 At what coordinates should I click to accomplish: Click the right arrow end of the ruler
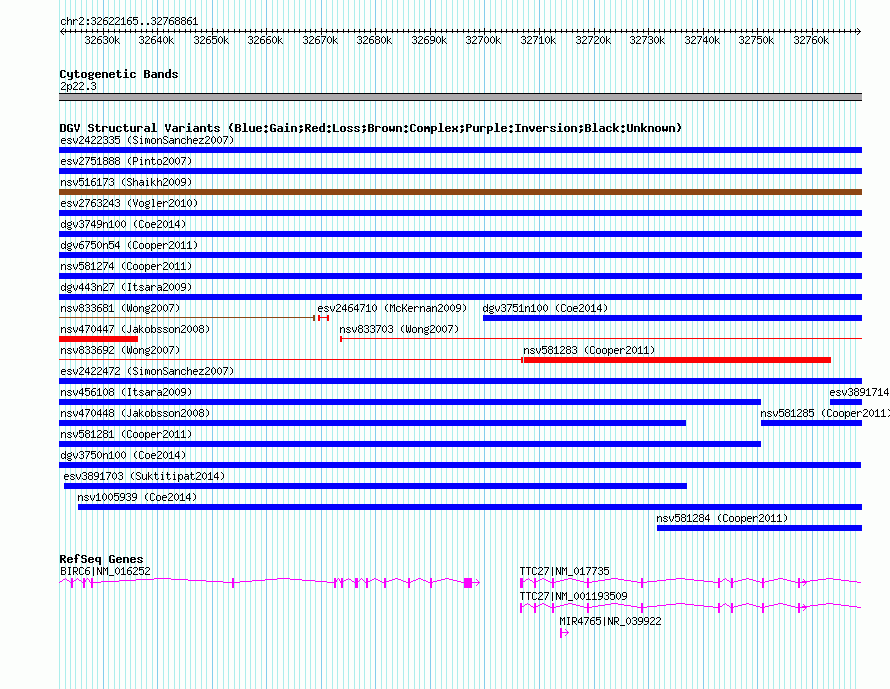click(x=859, y=31)
